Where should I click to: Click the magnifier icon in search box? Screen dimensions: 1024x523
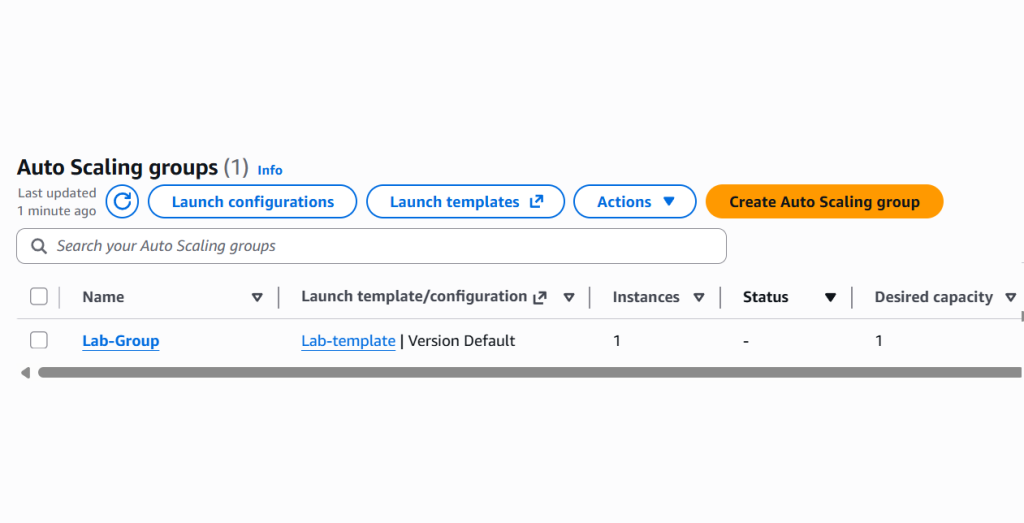tap(39, 246)
